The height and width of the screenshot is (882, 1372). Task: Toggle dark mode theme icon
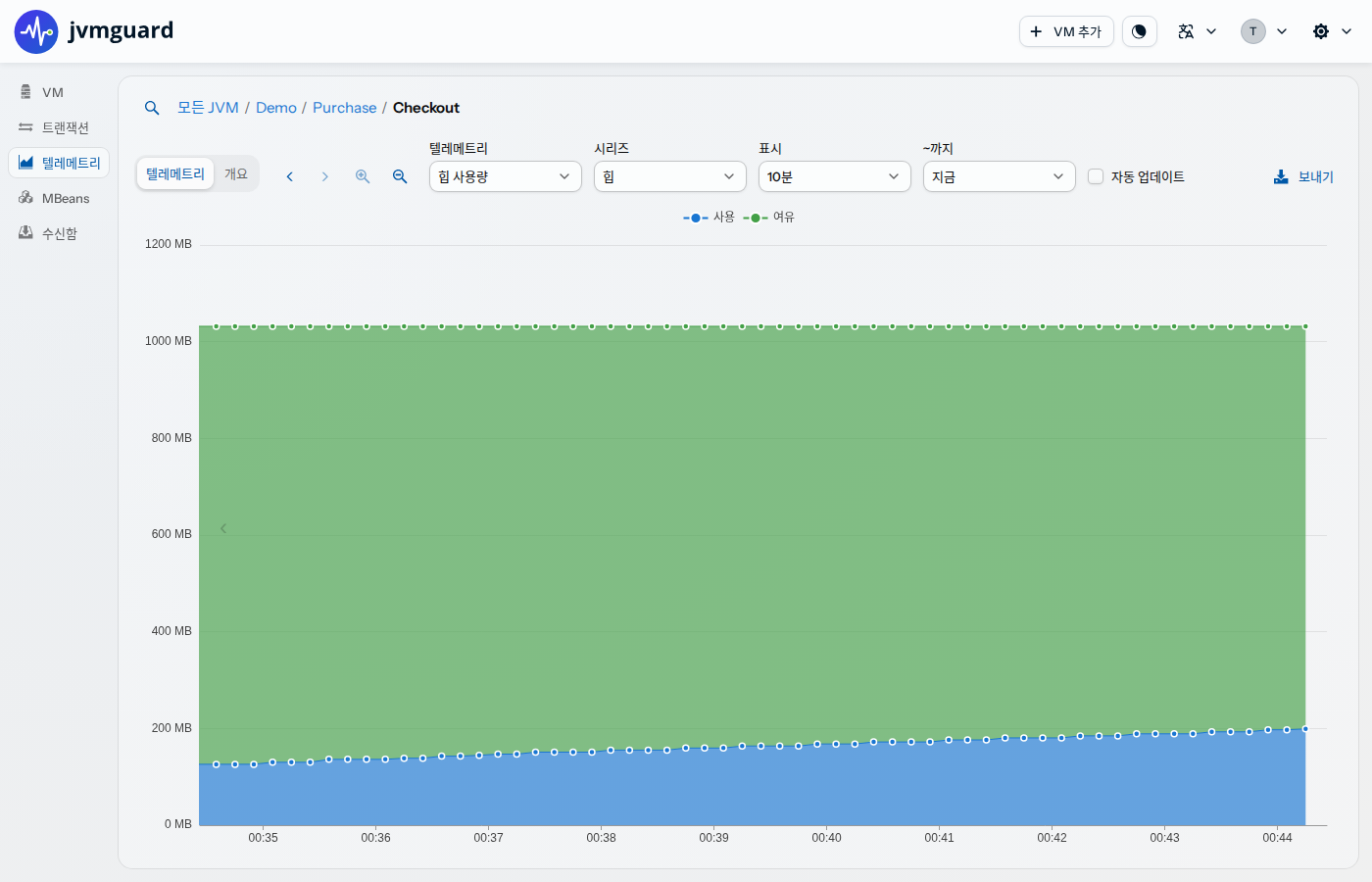[1139, 31]
